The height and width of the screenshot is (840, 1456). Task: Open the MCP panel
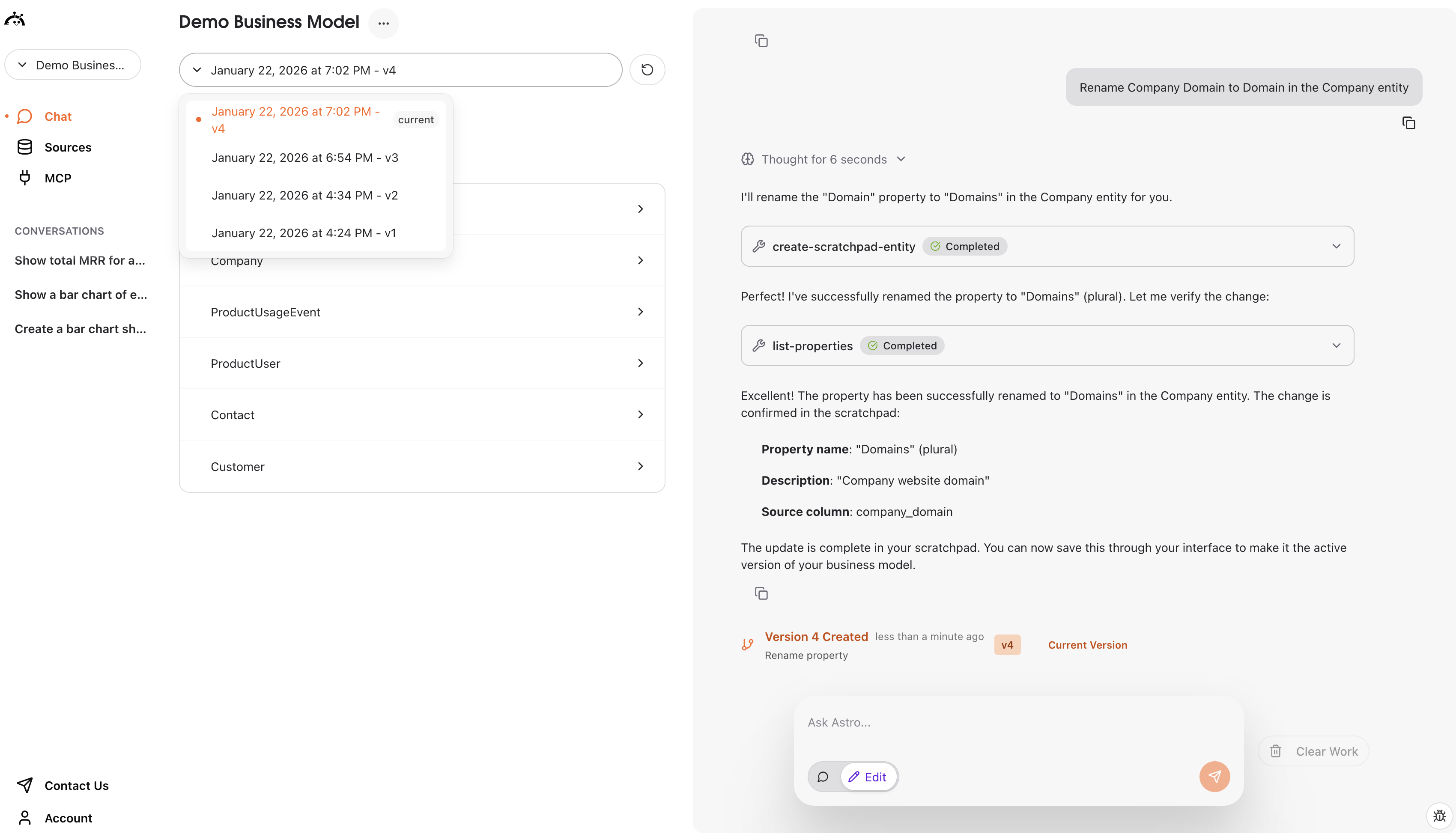[x=58, y=178]
